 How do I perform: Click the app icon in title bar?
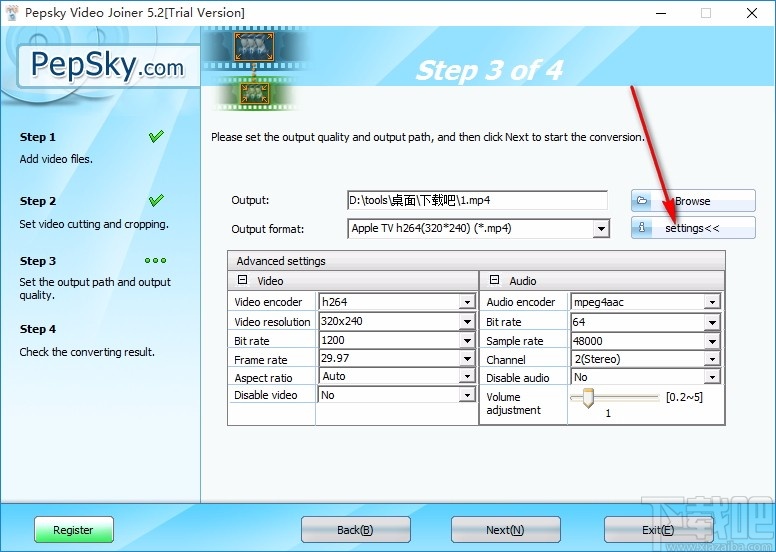pos(12,12)
